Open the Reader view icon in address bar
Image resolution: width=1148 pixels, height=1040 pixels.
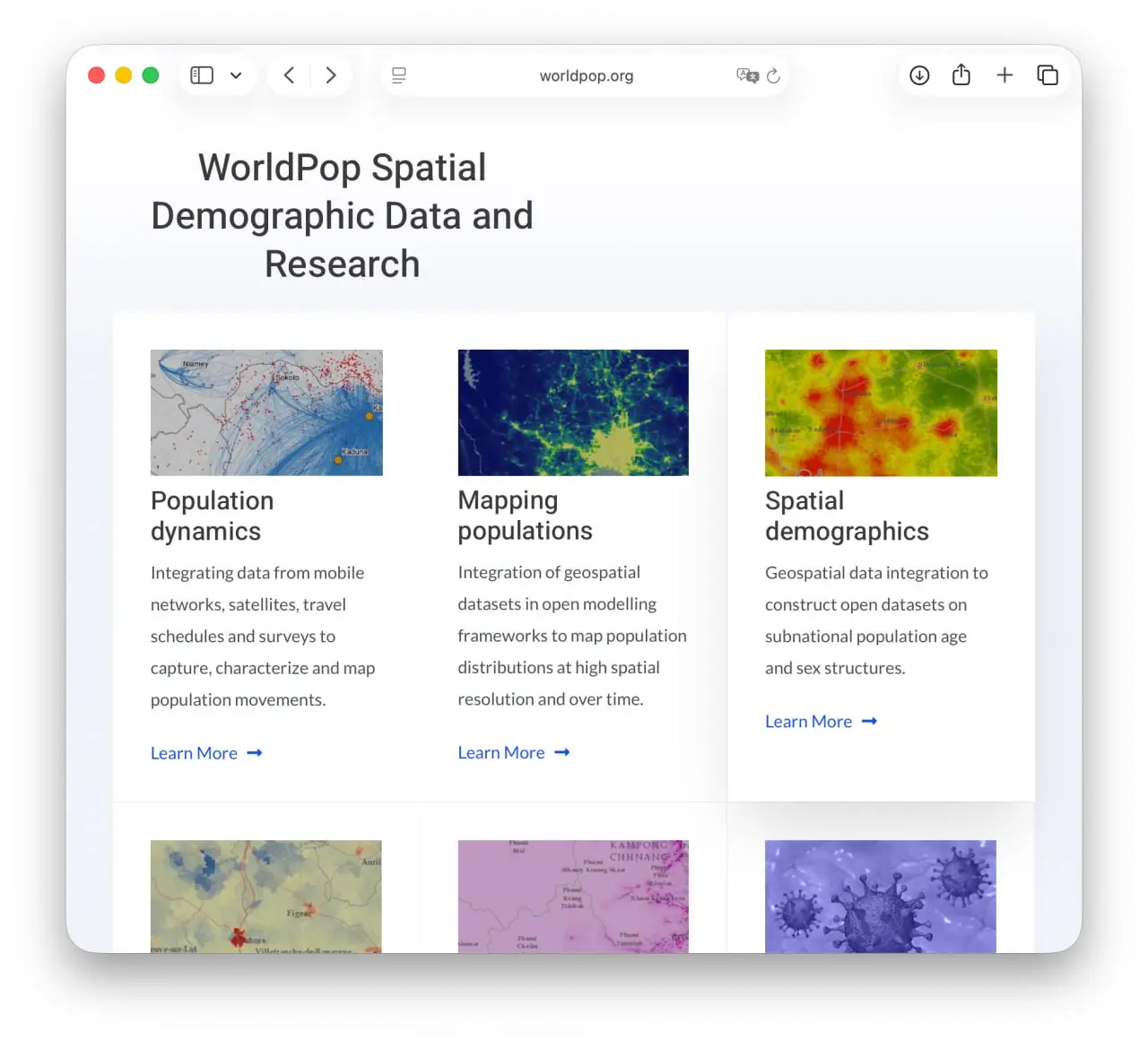[x=399, y=75]
